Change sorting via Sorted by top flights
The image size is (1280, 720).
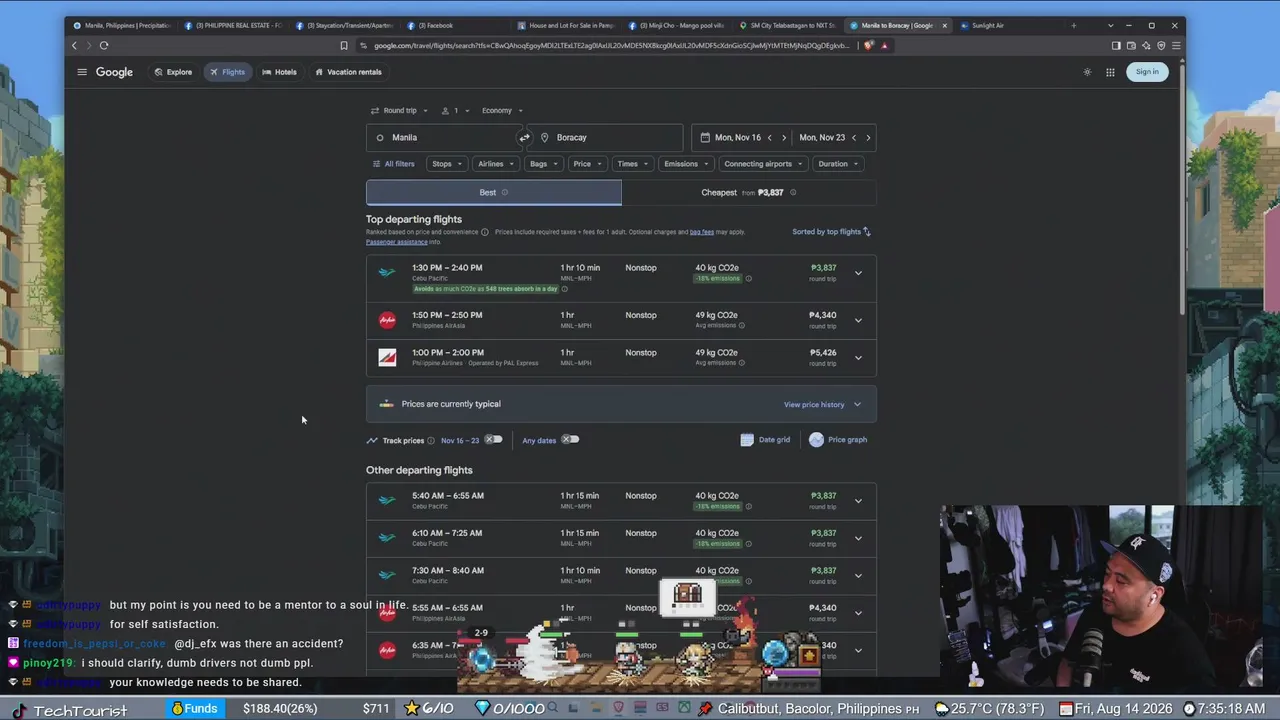(831, 232)
